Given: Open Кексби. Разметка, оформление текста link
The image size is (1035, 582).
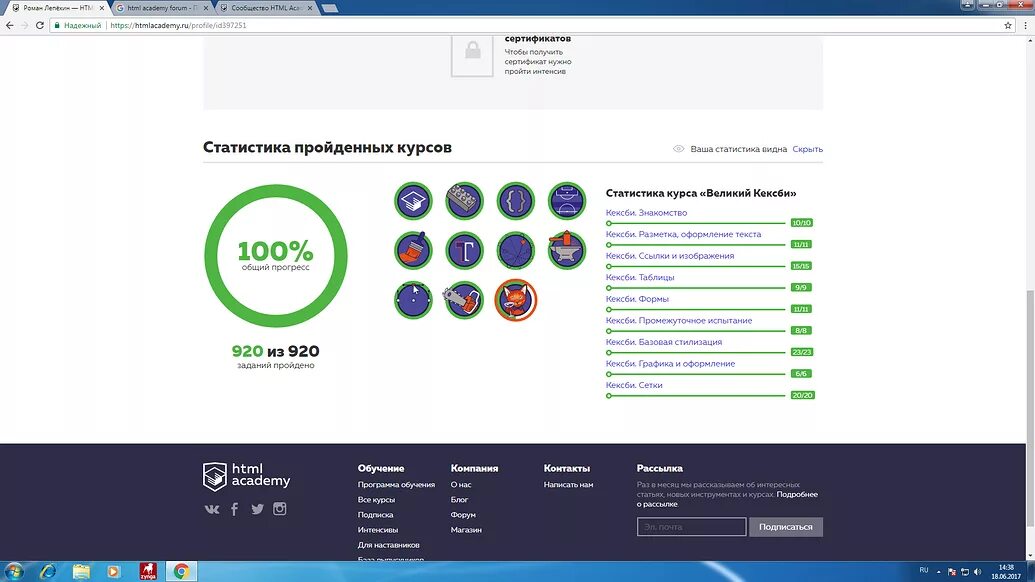Looking at the screenshot, I should click(683, 234).
